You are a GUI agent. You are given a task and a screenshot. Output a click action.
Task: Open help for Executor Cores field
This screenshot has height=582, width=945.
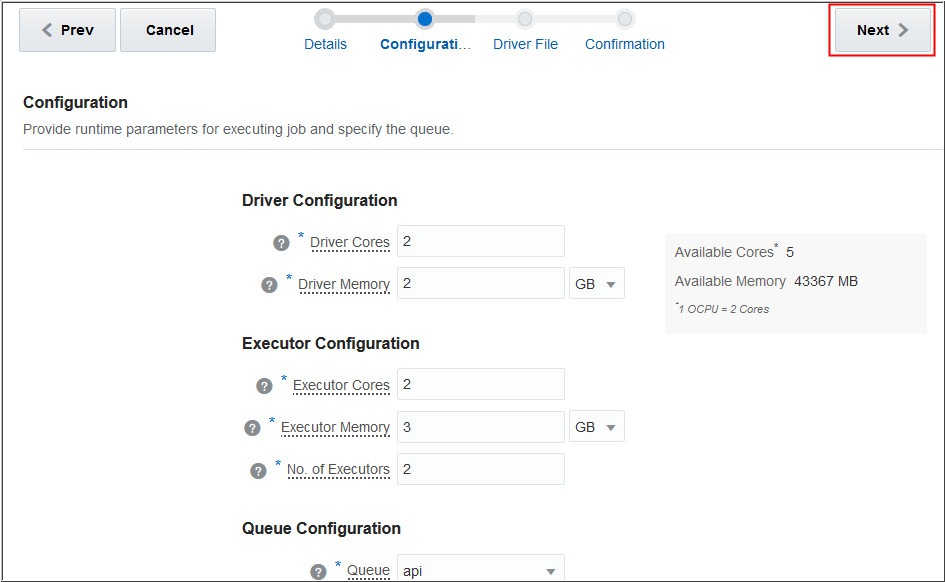click(x=264, y=384)
